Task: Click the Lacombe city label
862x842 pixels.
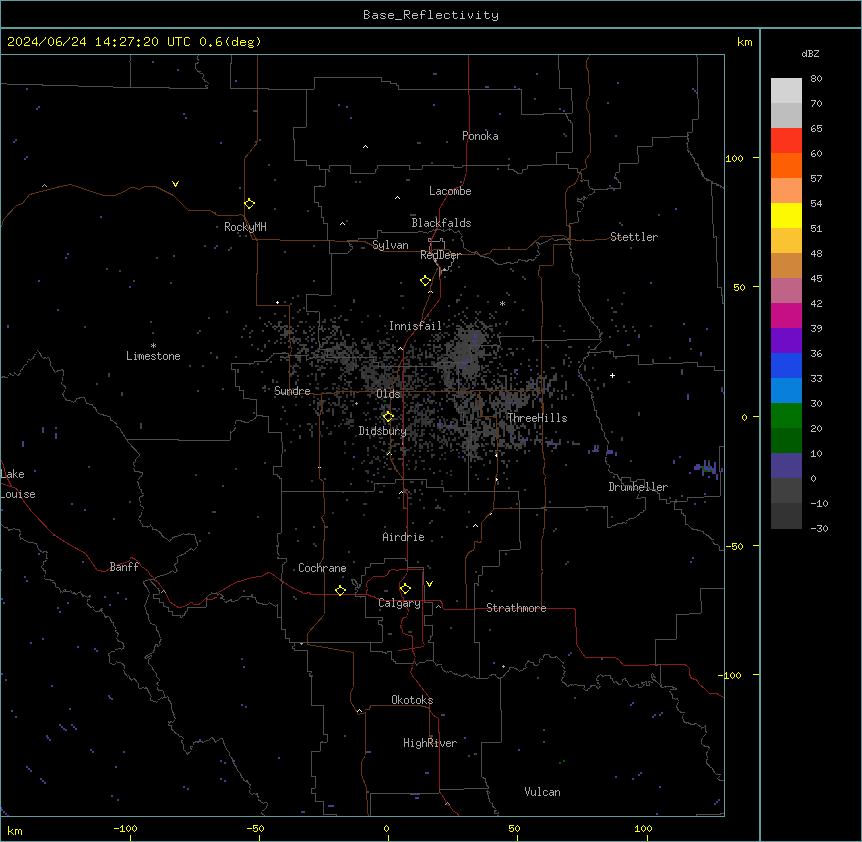Action: (x=450, y=191)
